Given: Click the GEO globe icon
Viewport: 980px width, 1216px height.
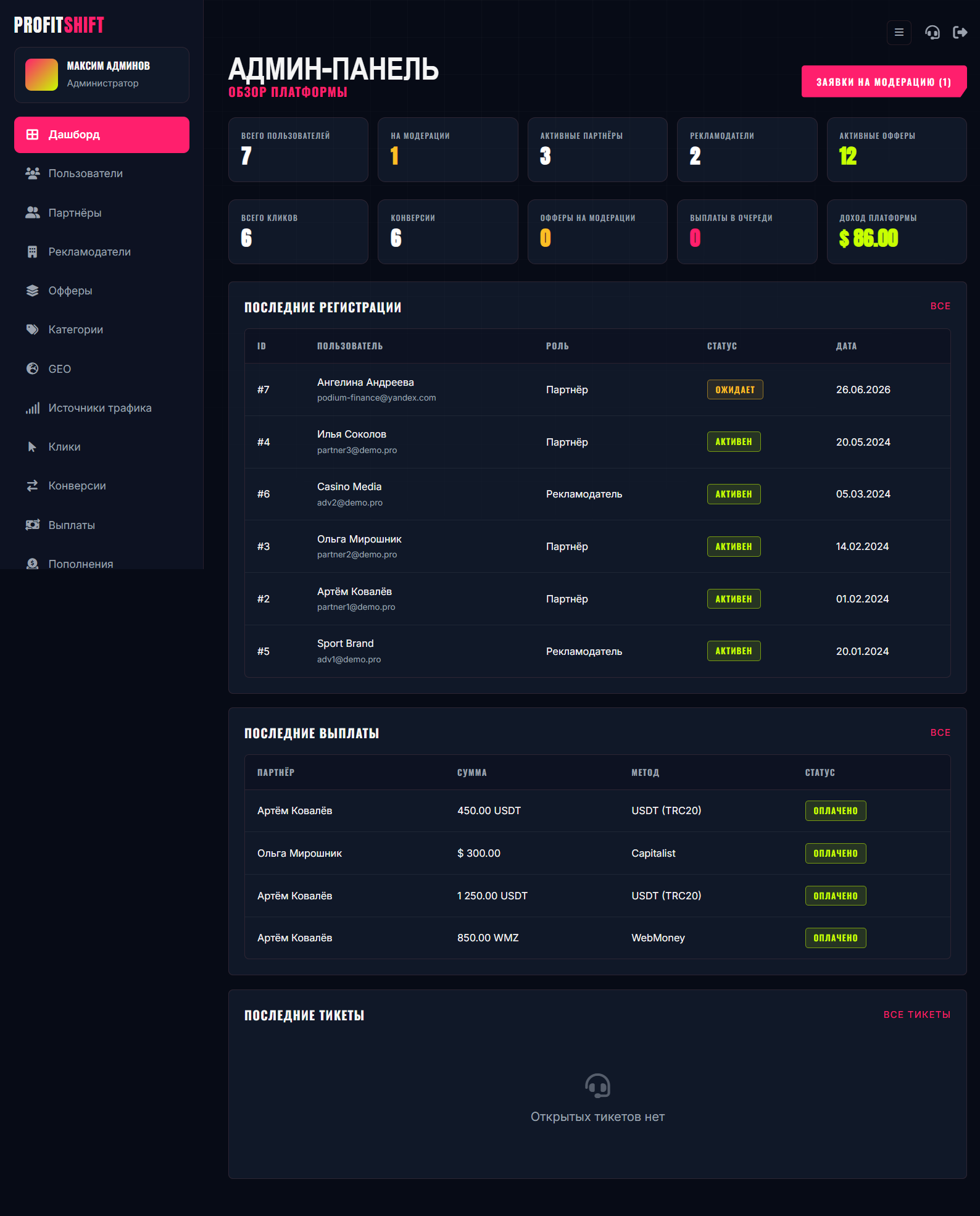Looking at the screenshot, I should (33, 369).
